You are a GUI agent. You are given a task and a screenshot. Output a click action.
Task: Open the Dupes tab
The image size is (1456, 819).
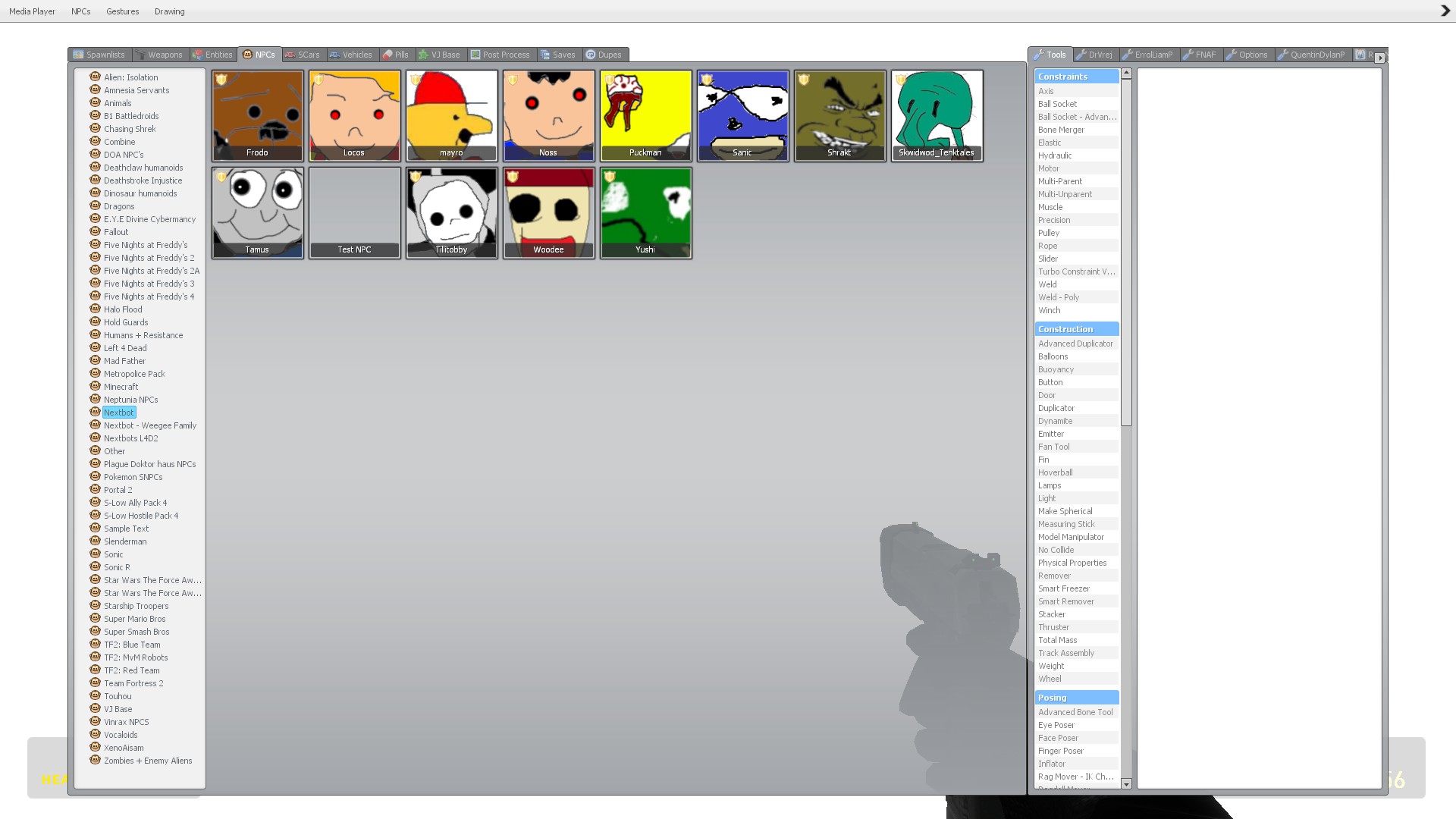(604, 55)
